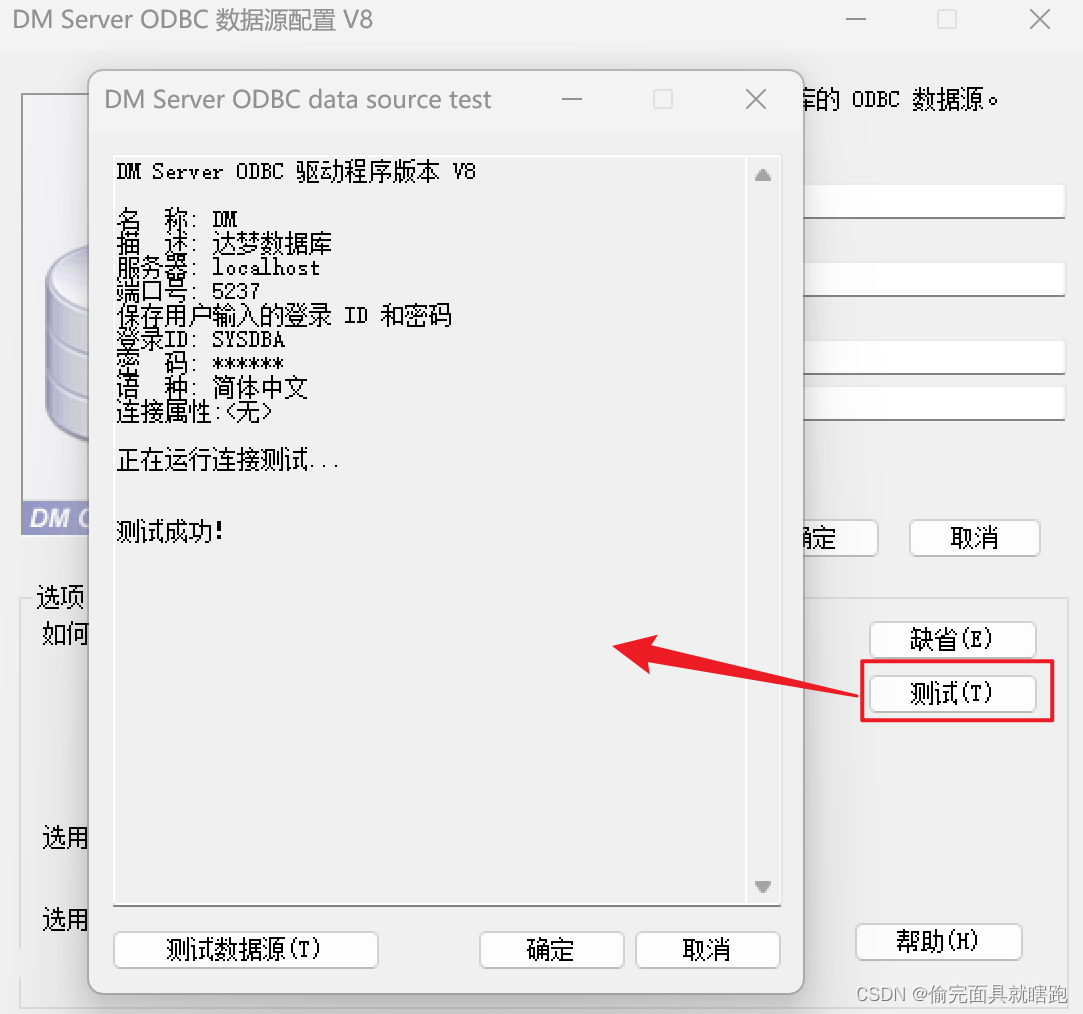
Task: Click the 密码: ****** line
Action: coord(200,363)
